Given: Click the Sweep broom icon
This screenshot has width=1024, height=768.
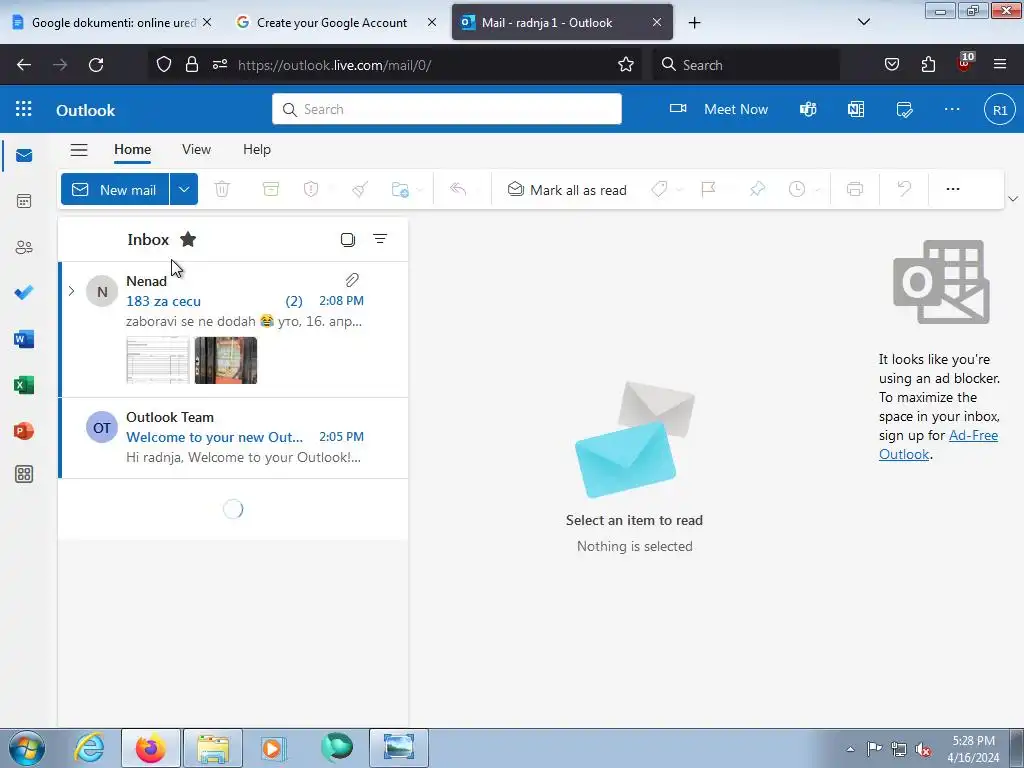Looking at the screenshot, I should point(360,189).
